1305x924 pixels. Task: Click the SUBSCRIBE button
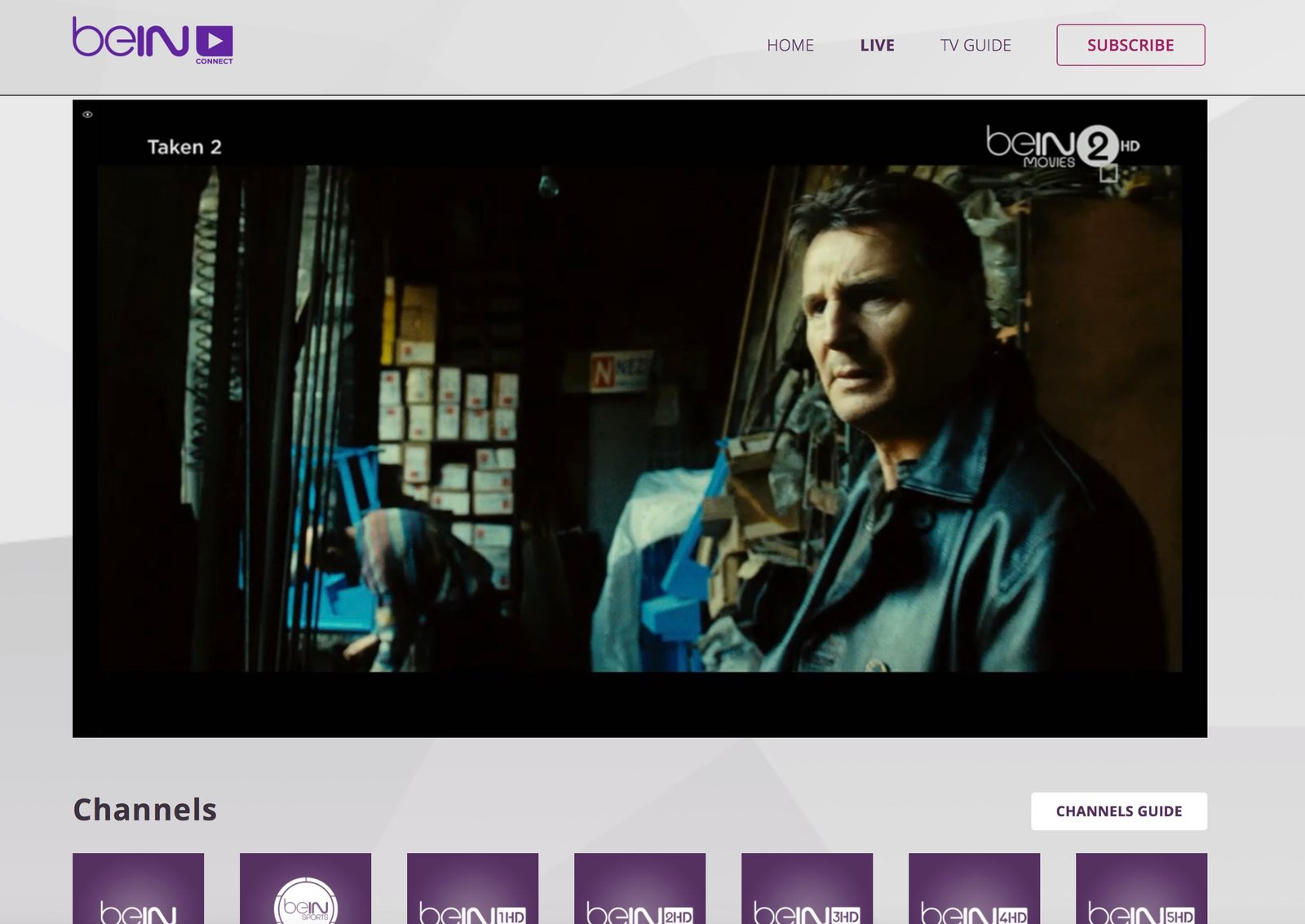click(x=1130, y=45)
